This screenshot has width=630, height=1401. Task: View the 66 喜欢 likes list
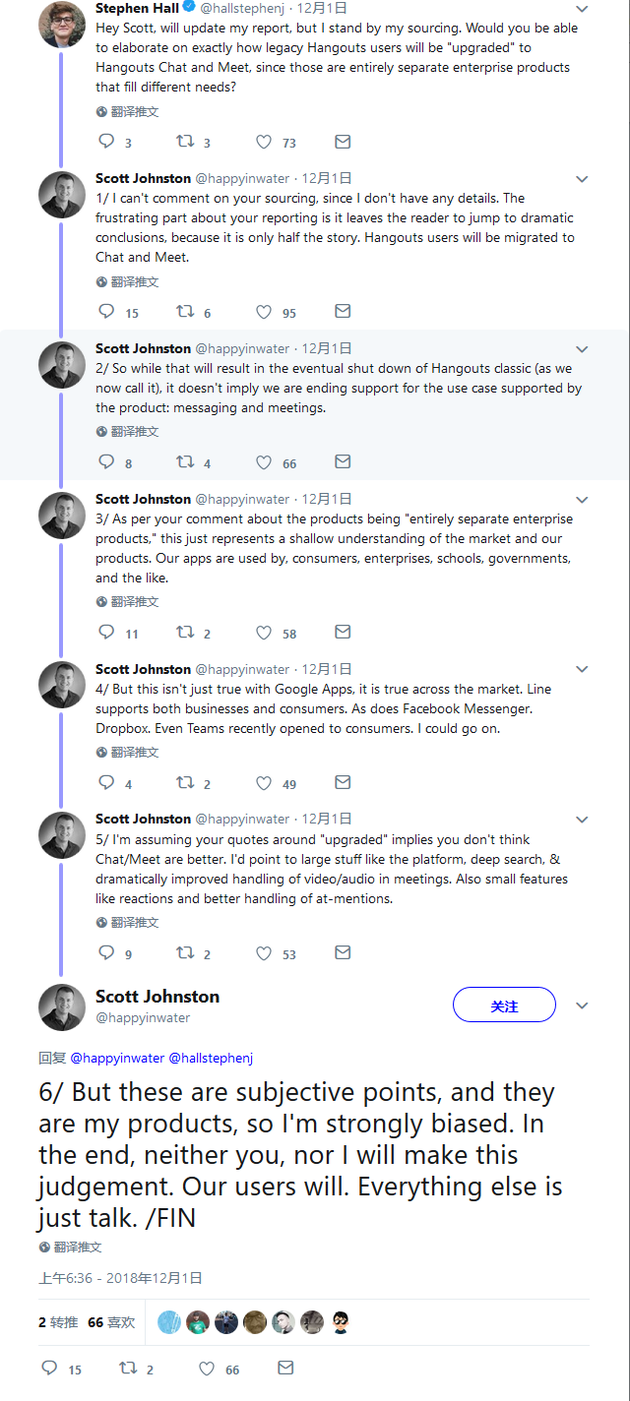(x=111, y=1322)
